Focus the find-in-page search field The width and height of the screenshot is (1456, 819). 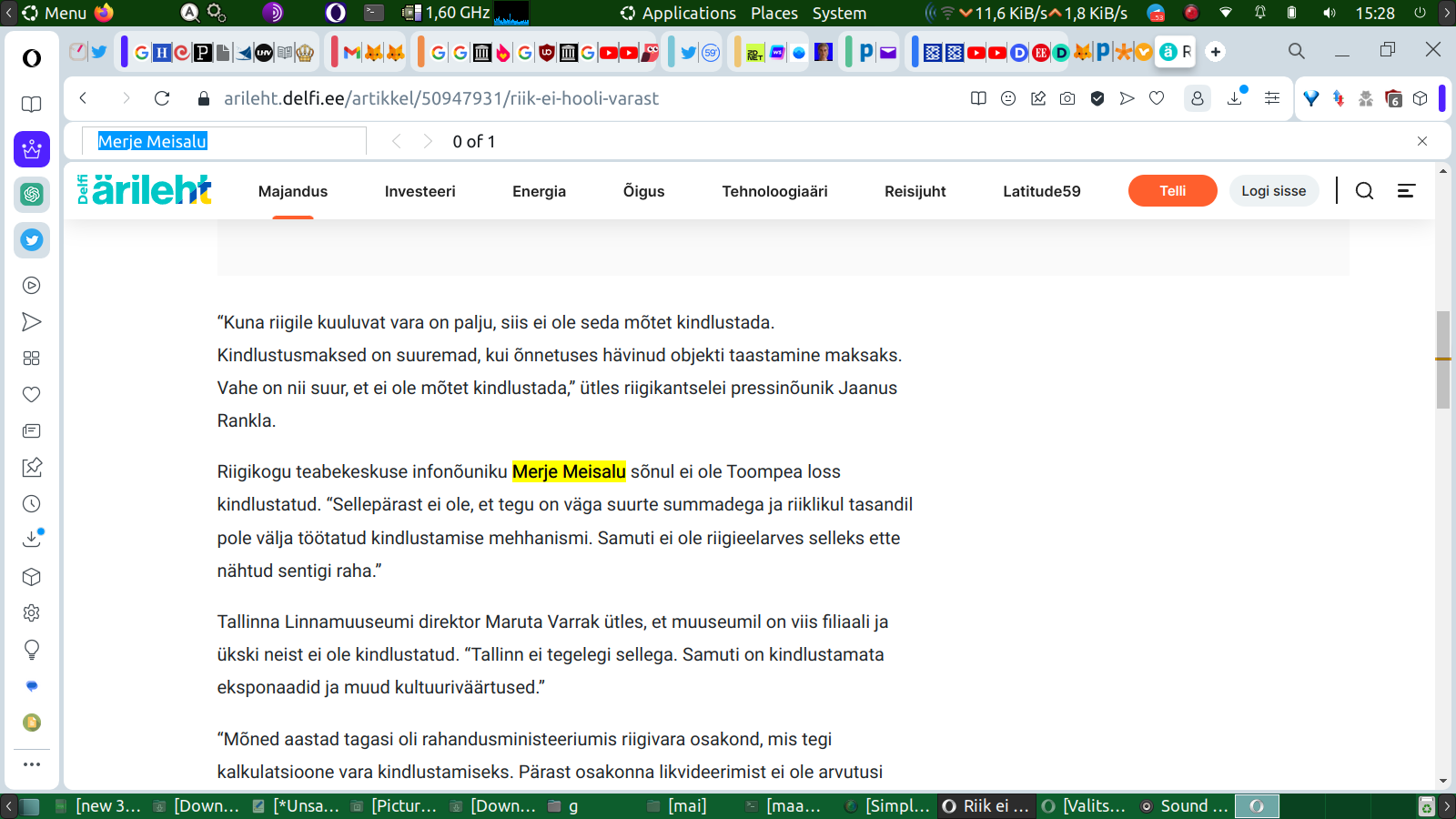[x=224, y=141]
